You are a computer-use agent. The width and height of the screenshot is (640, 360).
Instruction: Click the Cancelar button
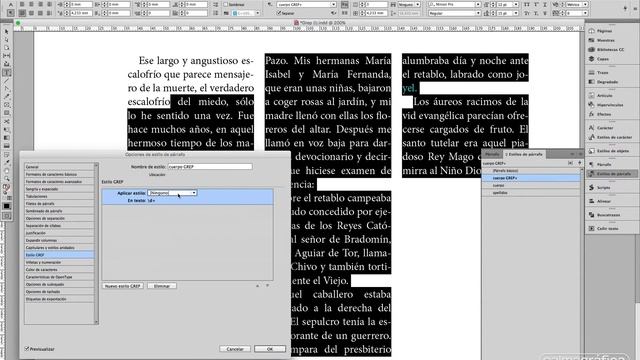[x=235, y=349]
